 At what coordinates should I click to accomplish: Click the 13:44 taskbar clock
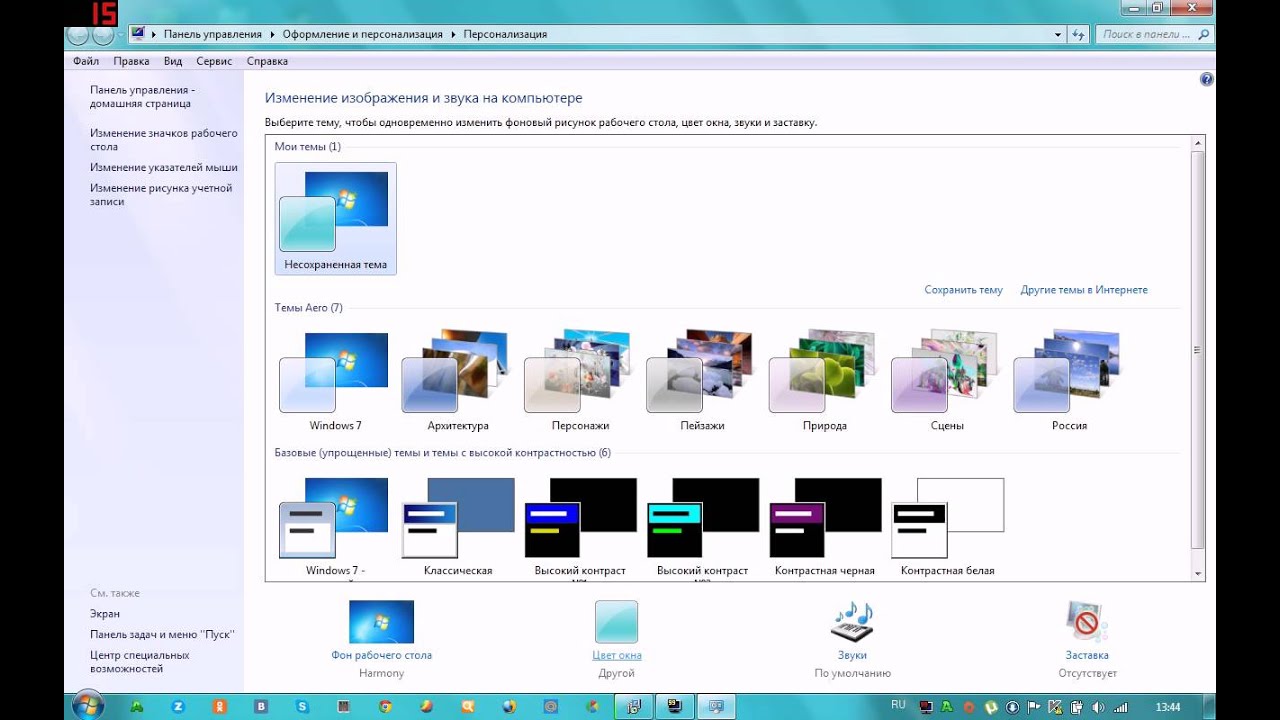[1168, 706]
